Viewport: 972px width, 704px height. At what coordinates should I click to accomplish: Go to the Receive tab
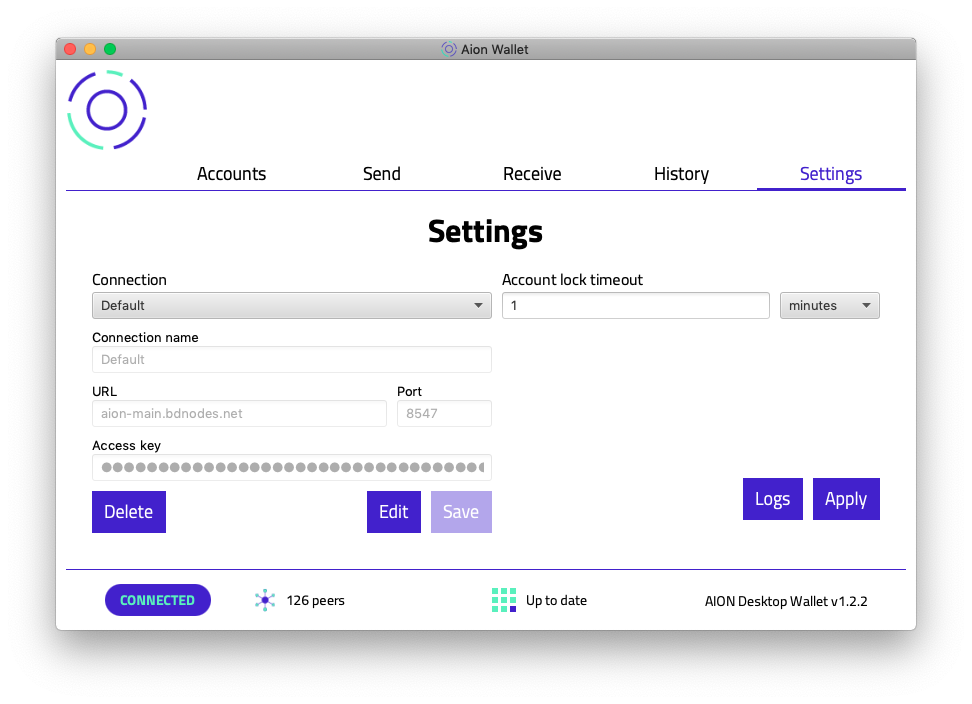point(532,174)
